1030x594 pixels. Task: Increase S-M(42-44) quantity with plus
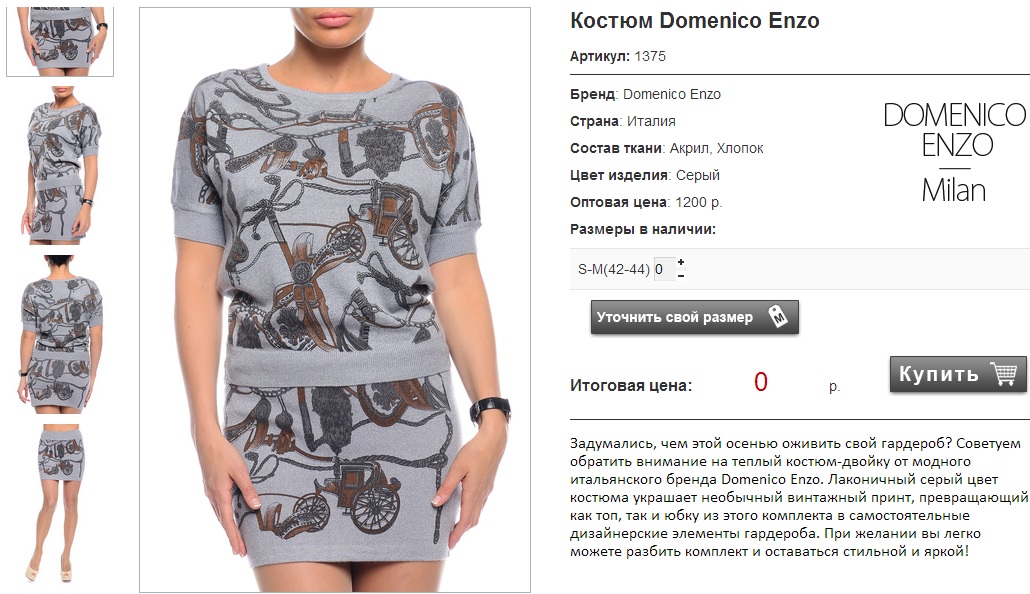(681, 262)
